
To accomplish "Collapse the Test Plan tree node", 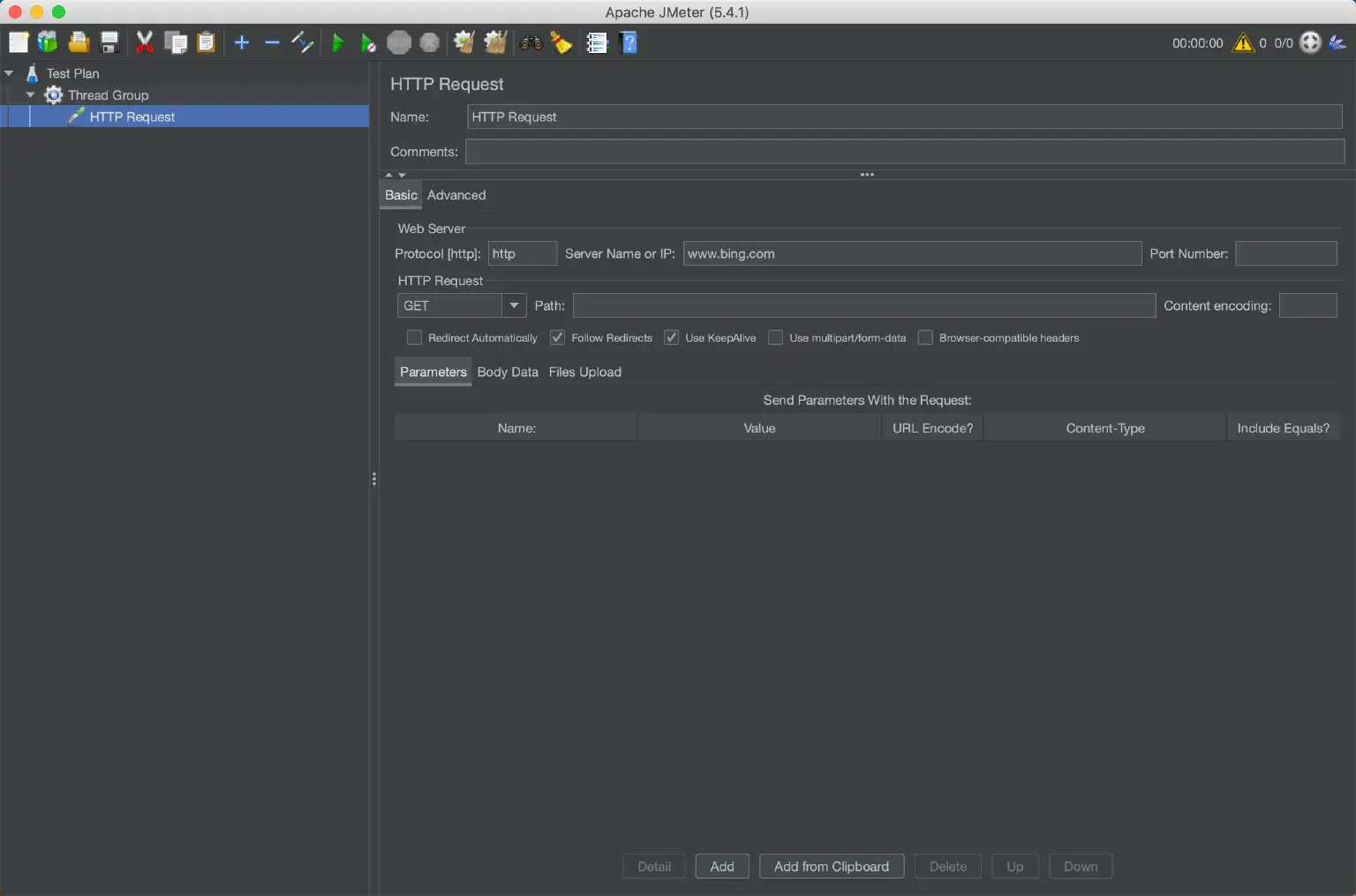I will pos(9,73).
